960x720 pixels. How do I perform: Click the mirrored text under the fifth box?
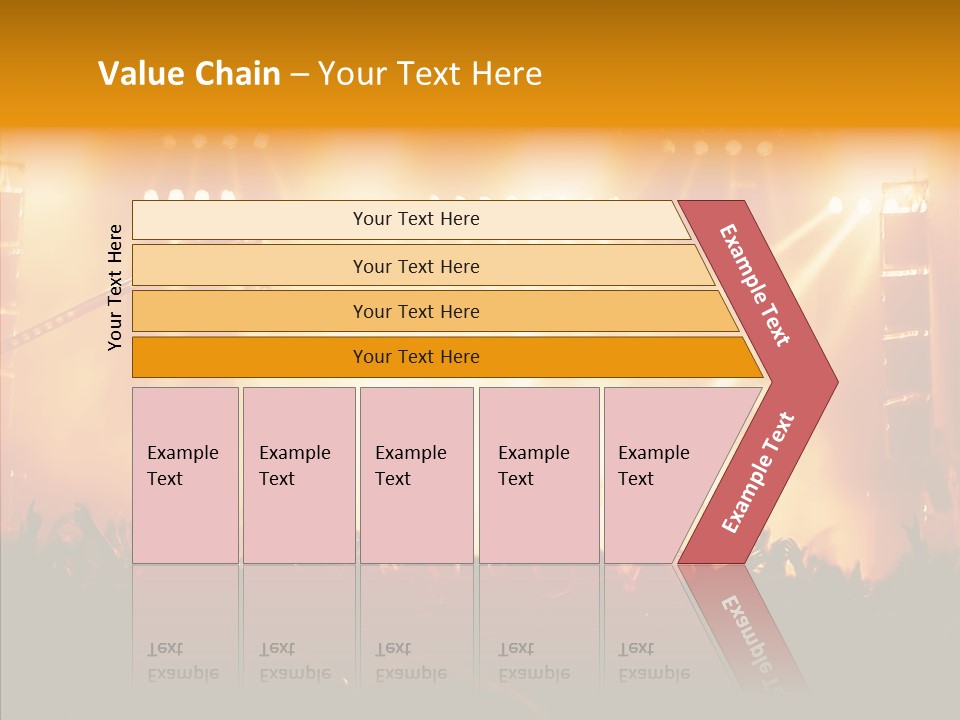click(x=654, y=662)
